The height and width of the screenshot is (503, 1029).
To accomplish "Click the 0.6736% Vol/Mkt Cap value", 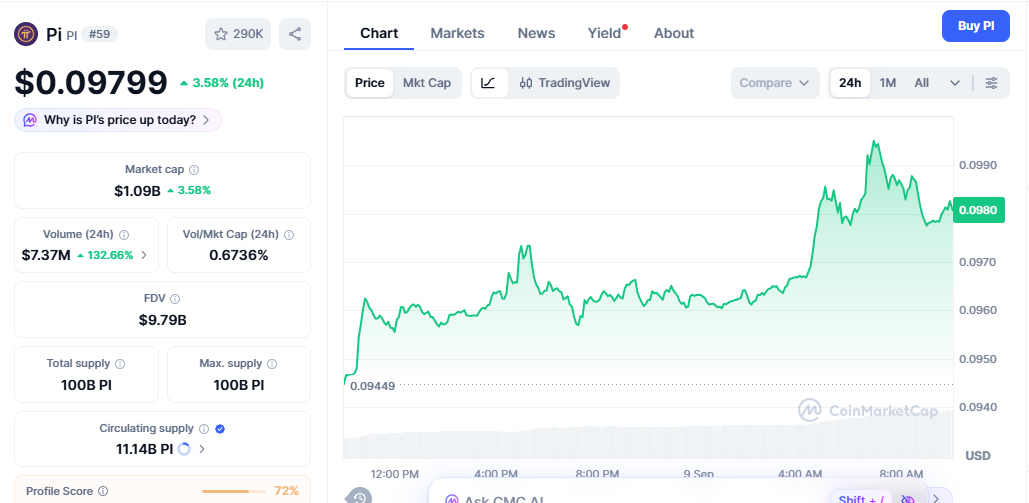I will click(x=239, y=255).
